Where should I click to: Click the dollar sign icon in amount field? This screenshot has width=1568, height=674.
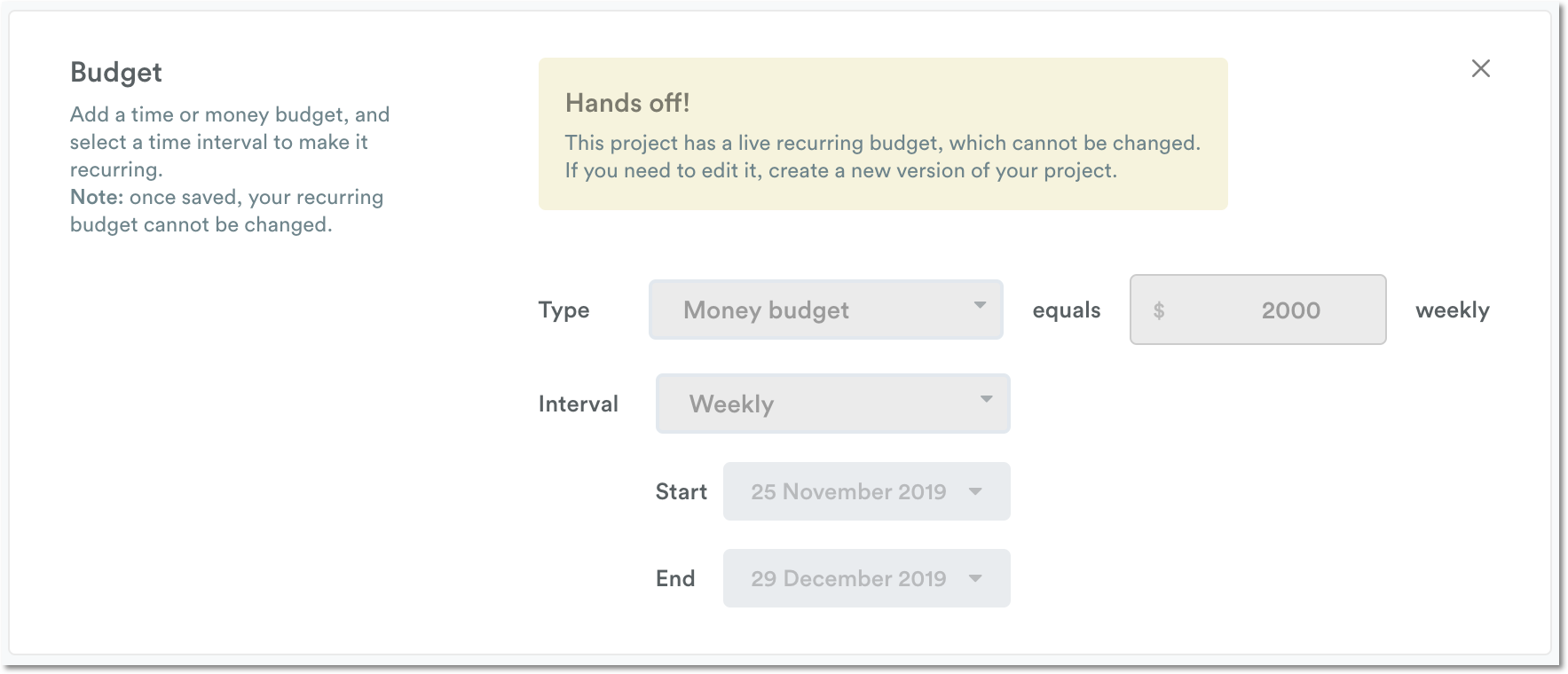coord(1160,310)
